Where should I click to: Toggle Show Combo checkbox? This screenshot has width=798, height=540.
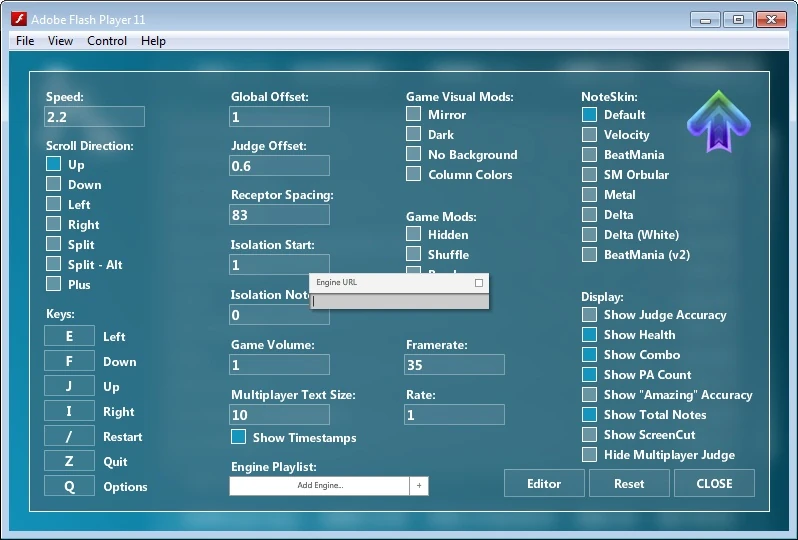(x=589, y=354)
